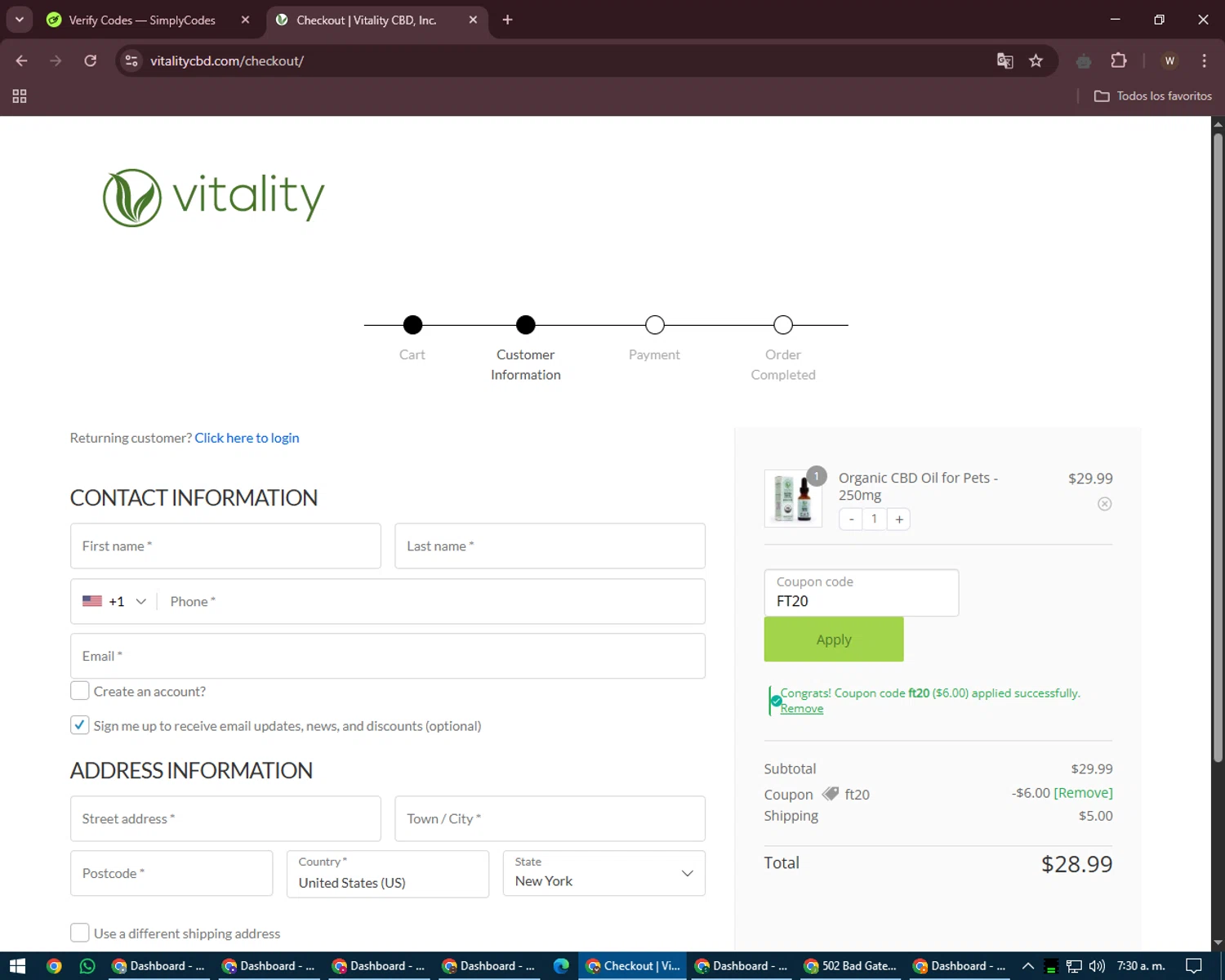Click the Customer Information step circle
Viewport: 1225px width, 980px height.
pyautogui.click(x=526, y=325)
